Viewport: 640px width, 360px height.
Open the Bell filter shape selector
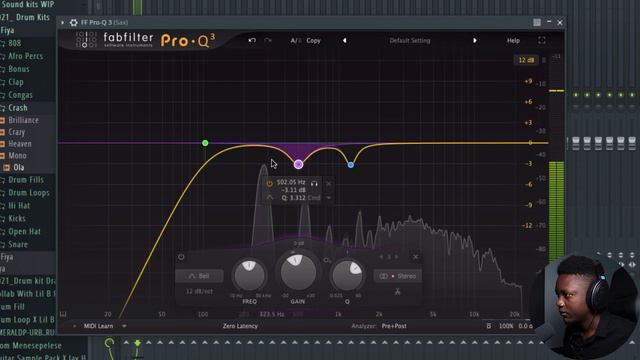point(199,276)
